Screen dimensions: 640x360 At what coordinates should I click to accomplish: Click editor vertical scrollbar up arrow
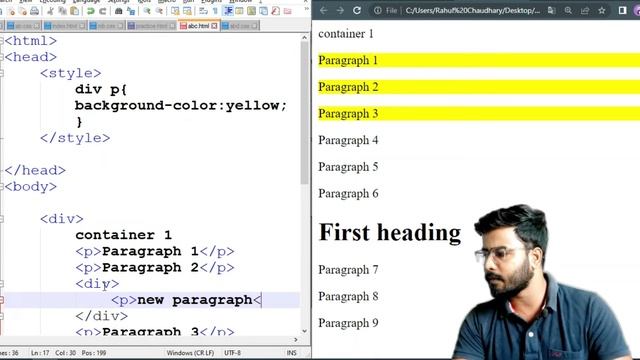coord(304,38)
